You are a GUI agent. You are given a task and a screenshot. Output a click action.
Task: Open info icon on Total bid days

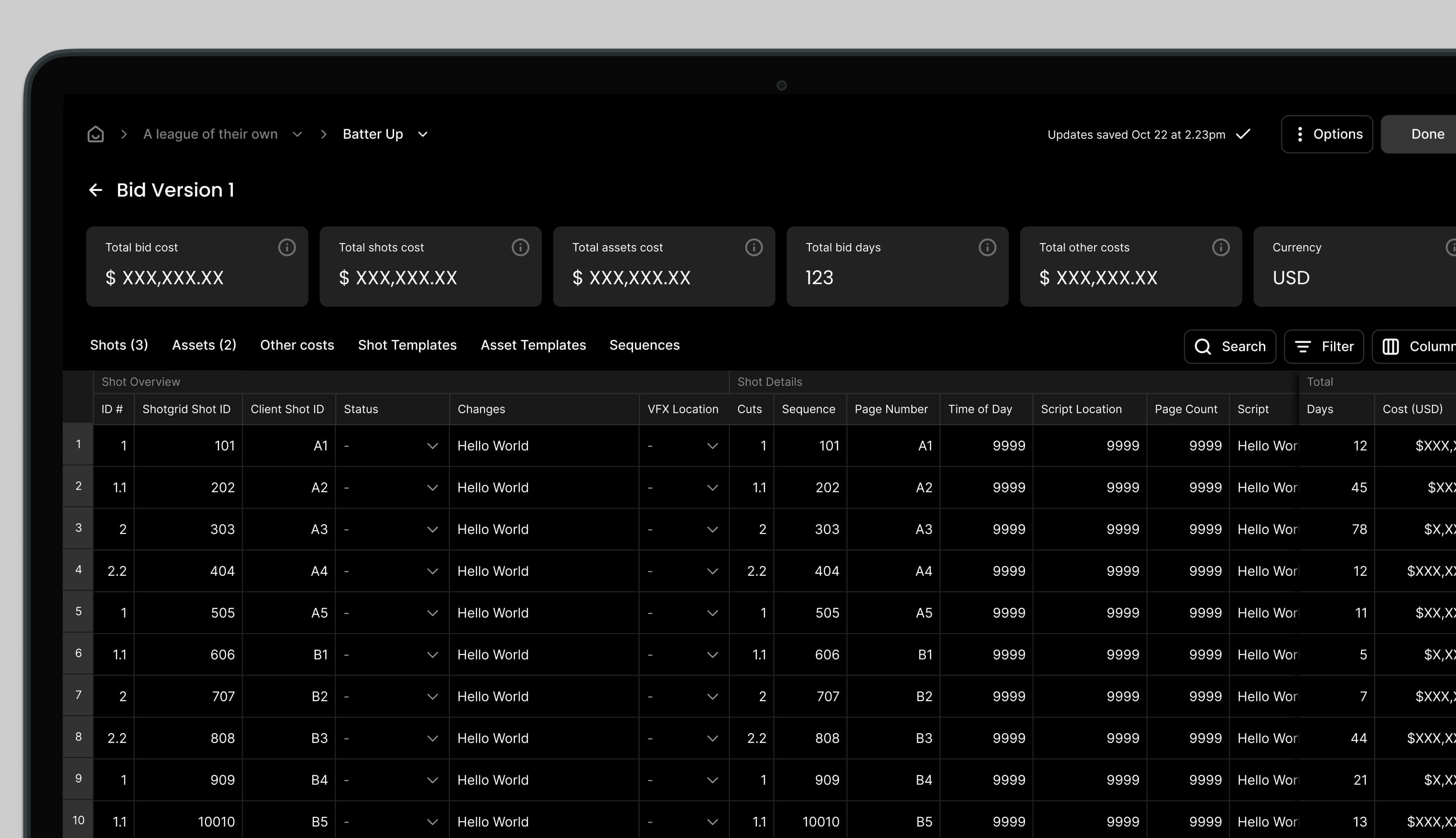click(987, 248)
